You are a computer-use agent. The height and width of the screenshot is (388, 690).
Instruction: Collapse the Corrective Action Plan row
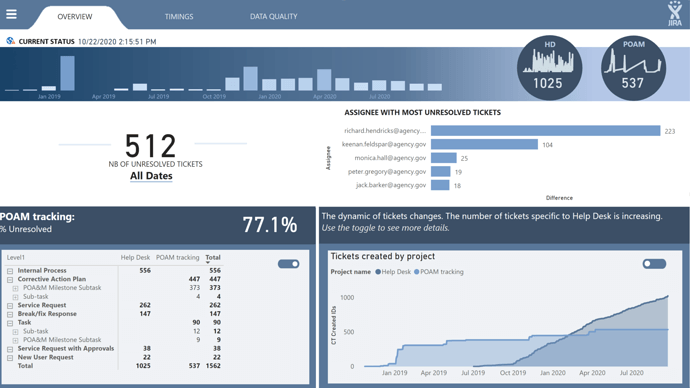pyautogui.click(x=10, y=280)
